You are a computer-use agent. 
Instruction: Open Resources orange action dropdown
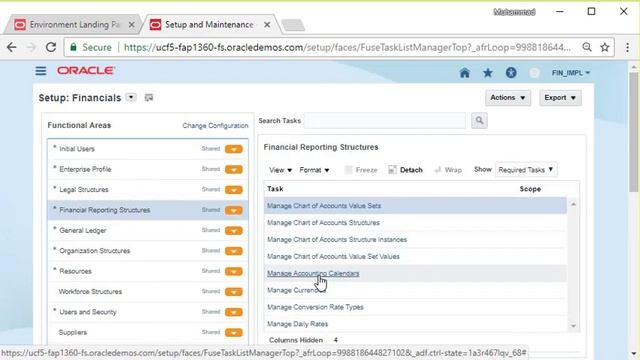[233, 271]
